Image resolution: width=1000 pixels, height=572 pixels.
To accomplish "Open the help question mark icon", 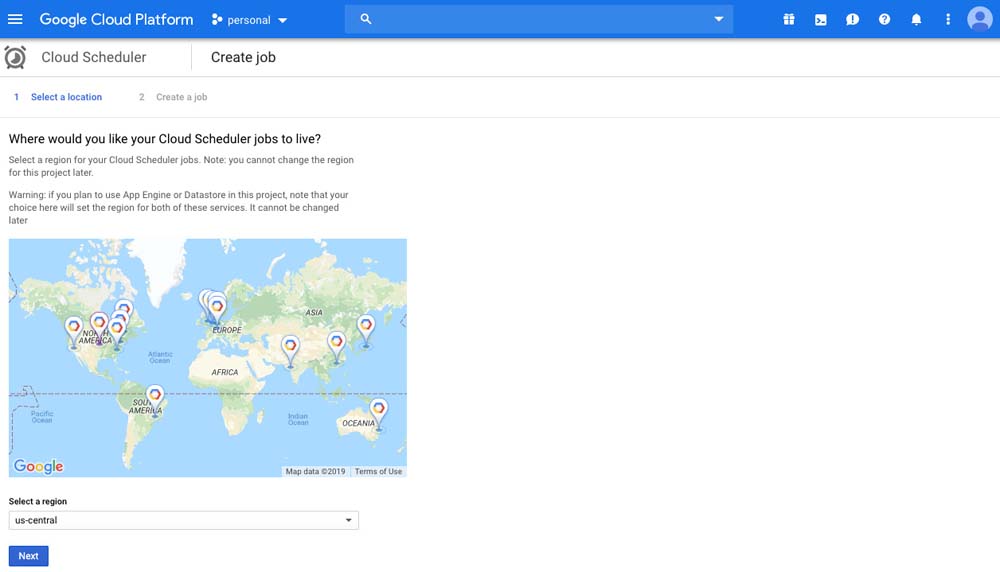I will [884, 19].
